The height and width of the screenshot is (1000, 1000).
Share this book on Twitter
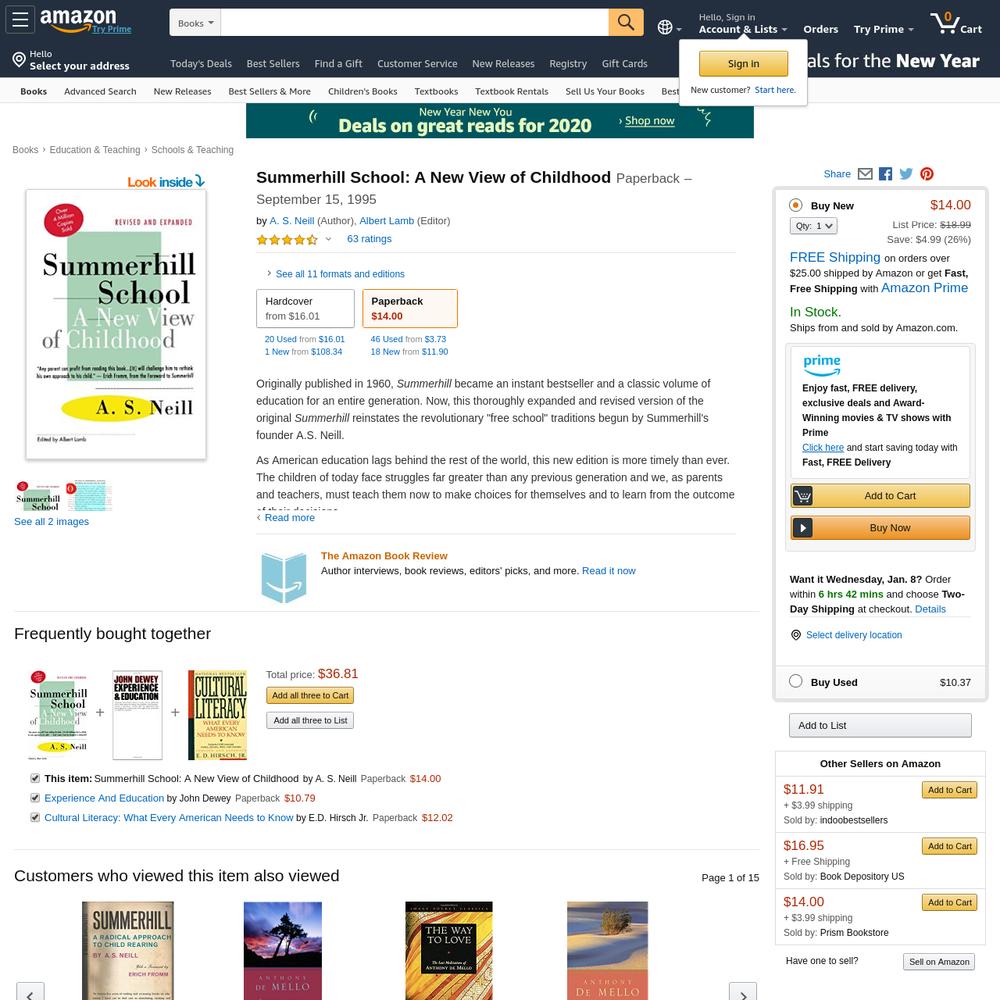[x=906, y=174]
